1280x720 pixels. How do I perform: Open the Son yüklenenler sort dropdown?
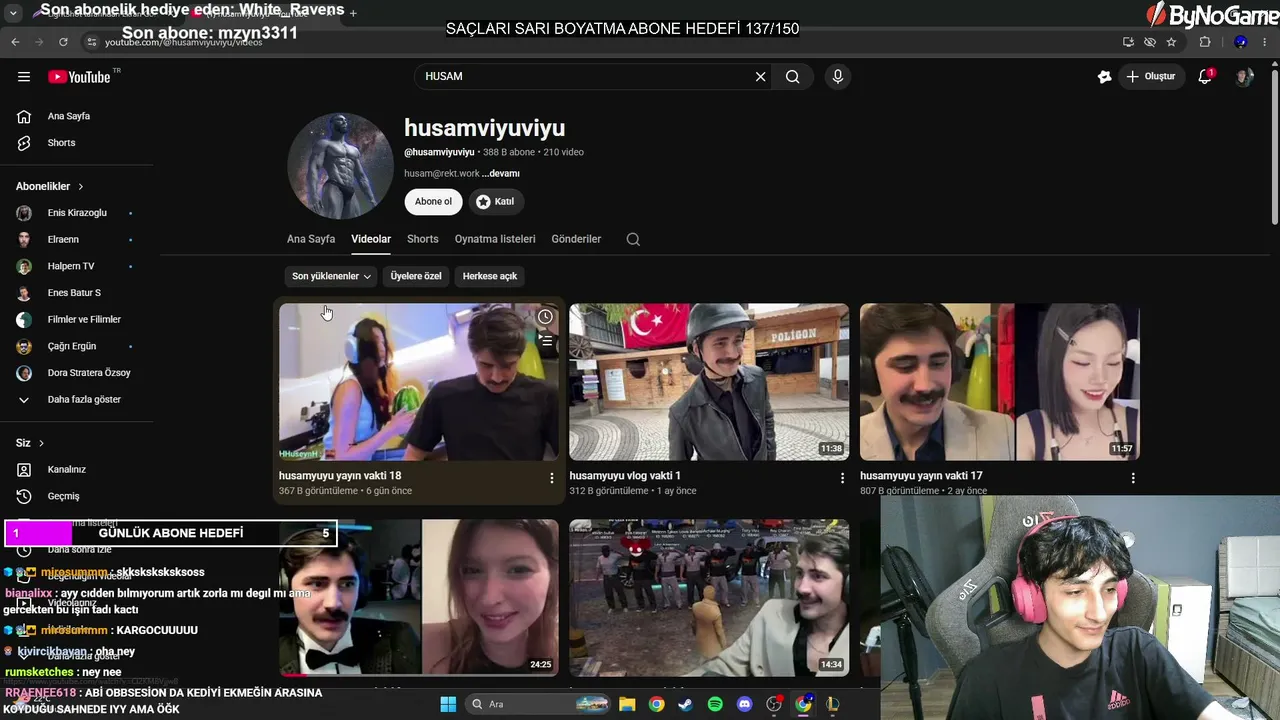coord(332,276)
